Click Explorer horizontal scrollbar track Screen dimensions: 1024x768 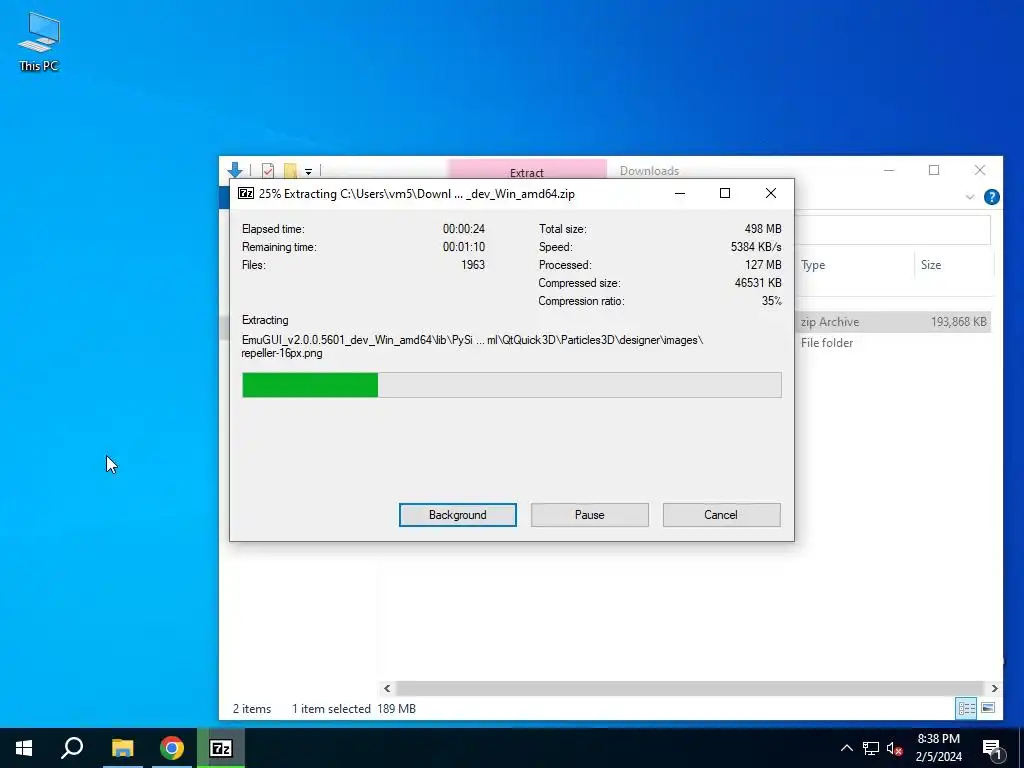[690, 688]
